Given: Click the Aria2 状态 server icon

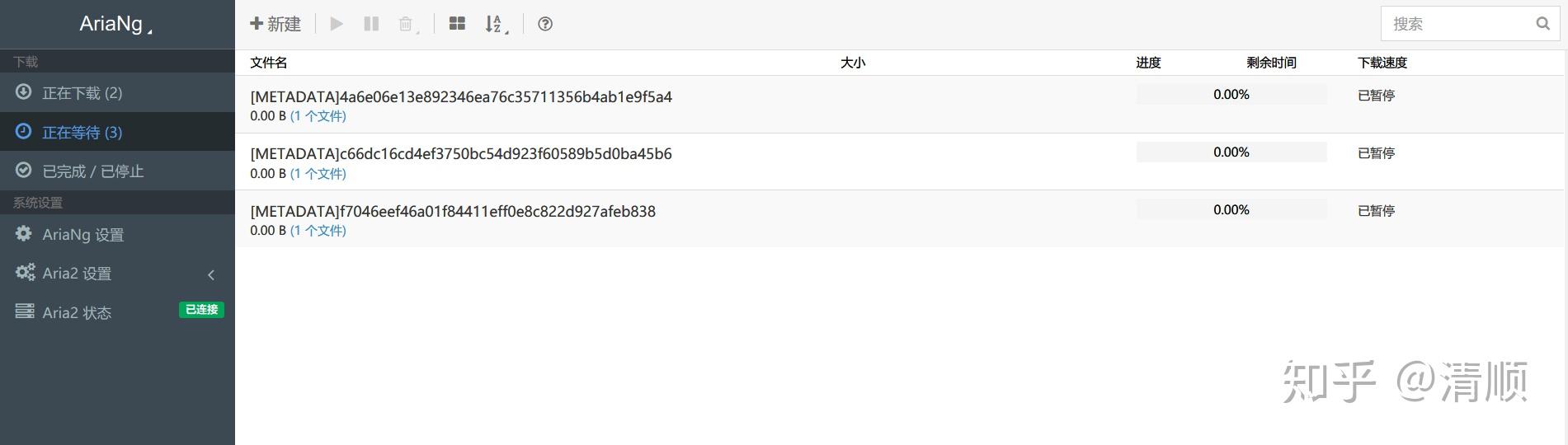Looking at the screenshot, I should click(25, 311).
